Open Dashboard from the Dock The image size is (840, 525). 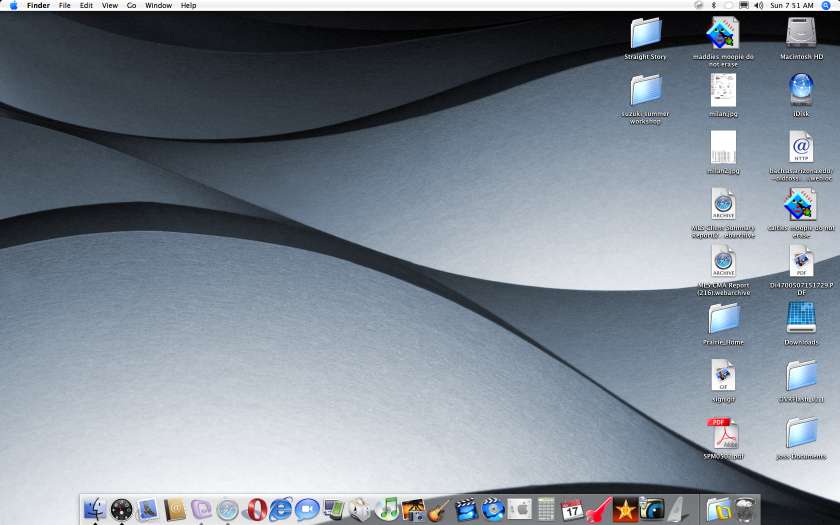point(122,509)
